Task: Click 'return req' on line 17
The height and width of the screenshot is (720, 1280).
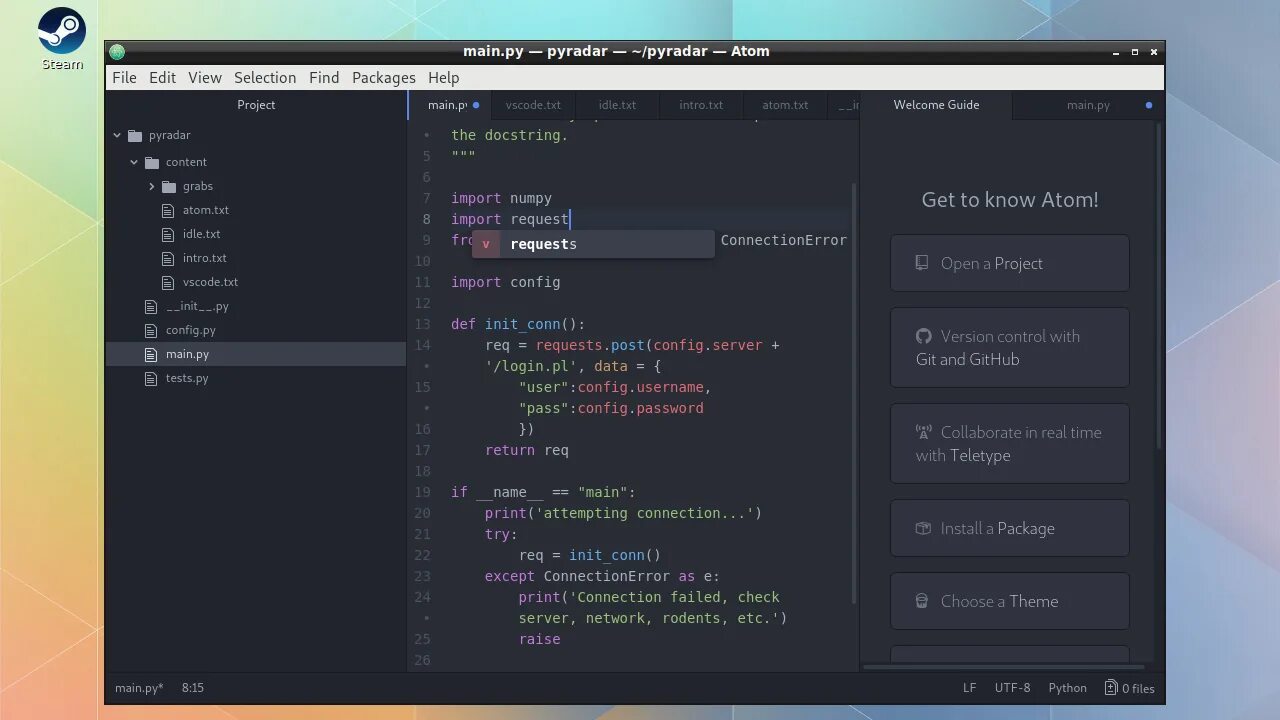Action: point(527,450)
